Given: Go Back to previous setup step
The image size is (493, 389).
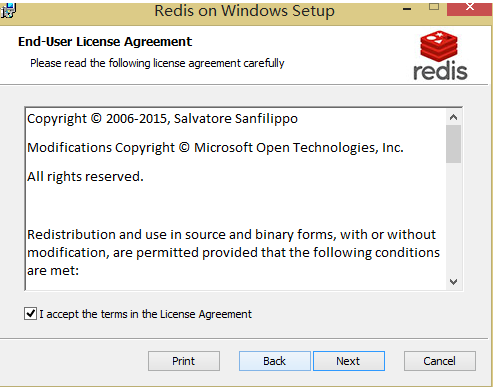Looking at the screenshot, I should point(275,361).
